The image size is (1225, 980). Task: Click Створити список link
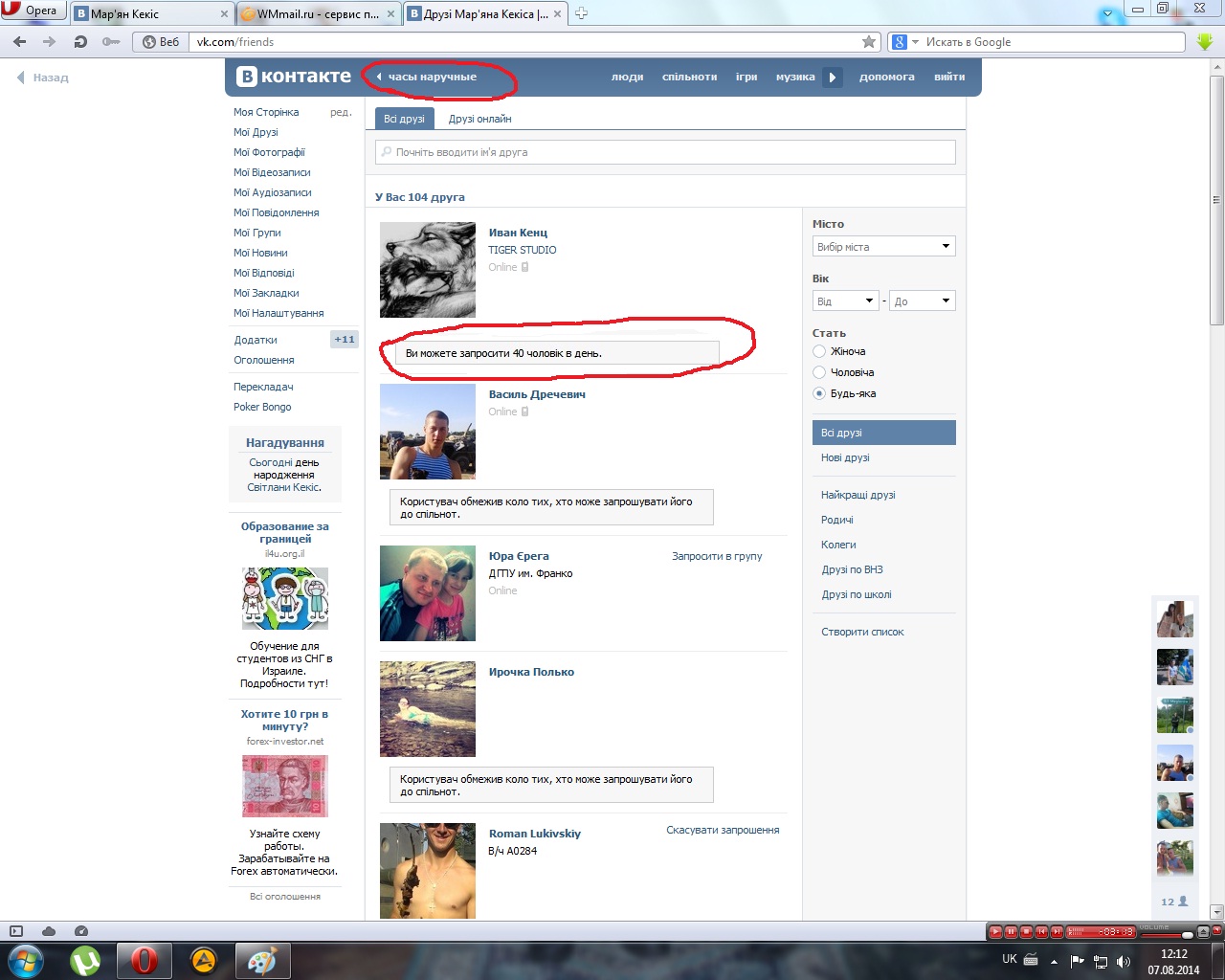point(862,632)
